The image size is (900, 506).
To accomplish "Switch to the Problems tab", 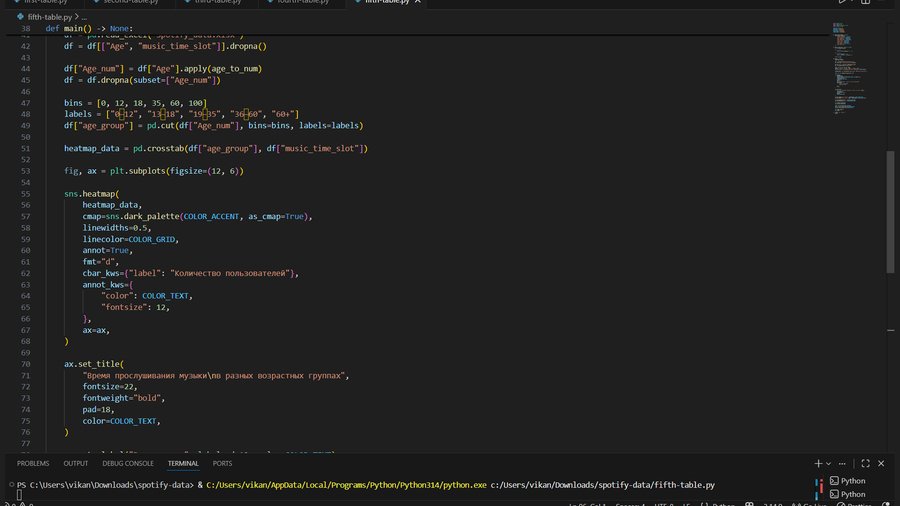I will (33, 464).
